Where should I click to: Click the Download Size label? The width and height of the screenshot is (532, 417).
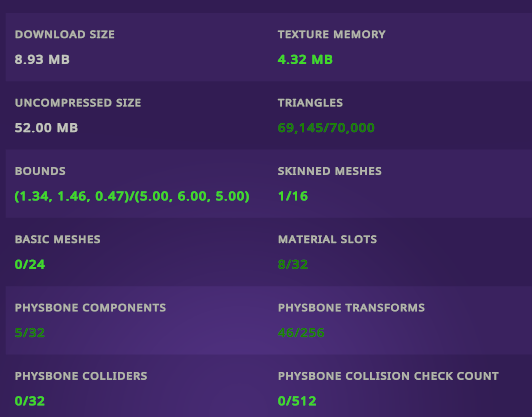64,34
